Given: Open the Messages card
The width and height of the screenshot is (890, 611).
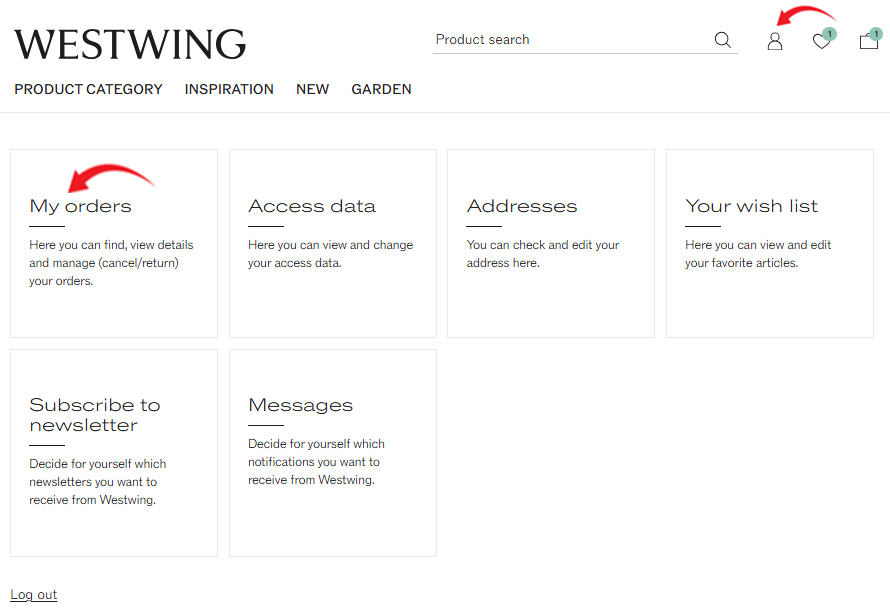Looking at the screenshot, I should [x=333, y=453].
